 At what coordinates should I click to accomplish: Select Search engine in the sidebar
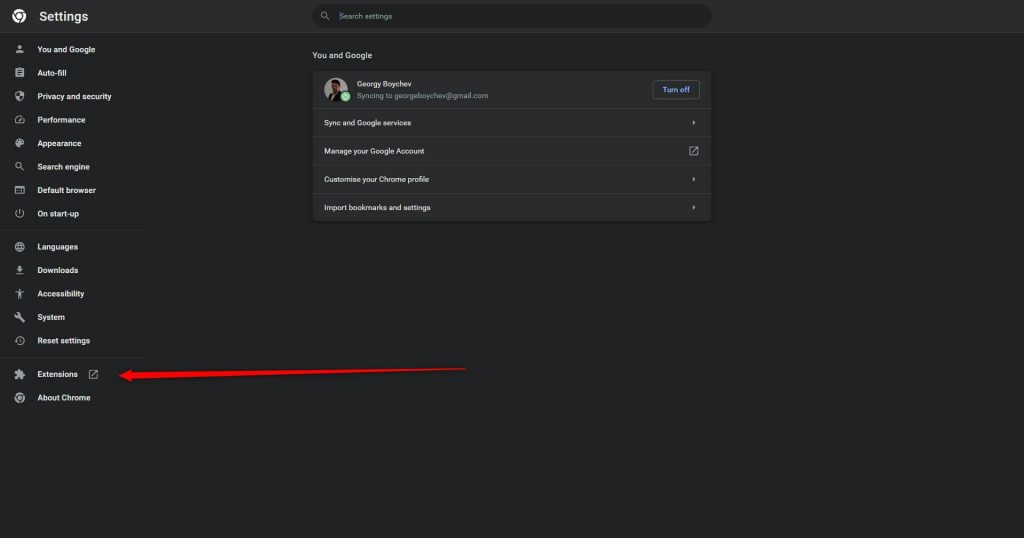coord(63,166)
